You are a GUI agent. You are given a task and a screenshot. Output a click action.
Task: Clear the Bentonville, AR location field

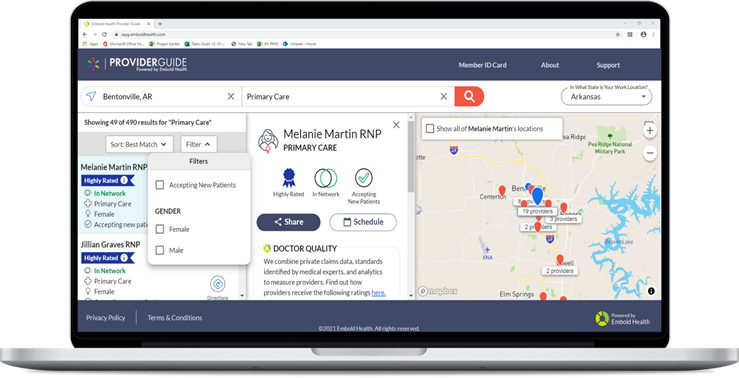231,96
